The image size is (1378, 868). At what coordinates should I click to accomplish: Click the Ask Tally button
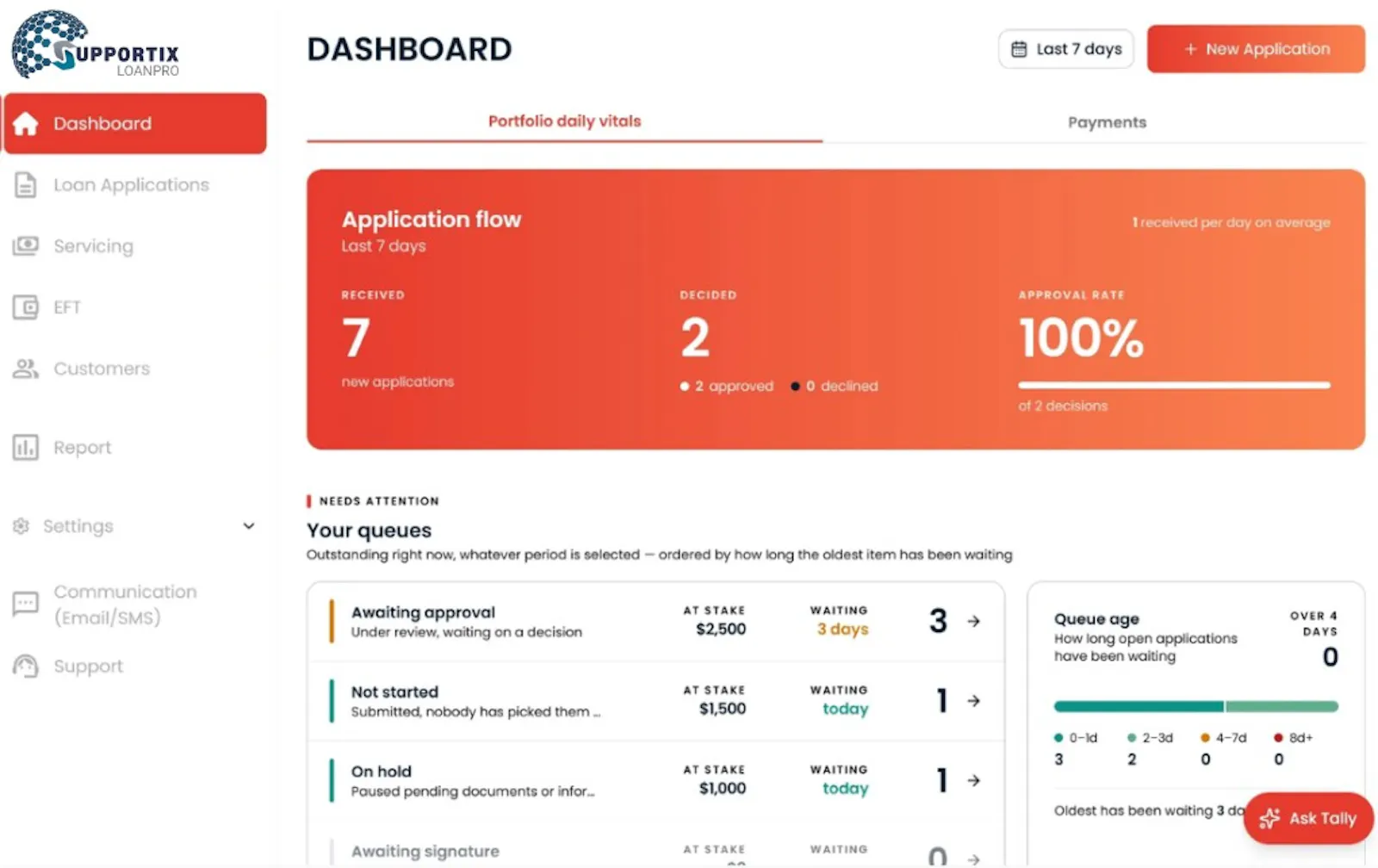coord(1308,818)
